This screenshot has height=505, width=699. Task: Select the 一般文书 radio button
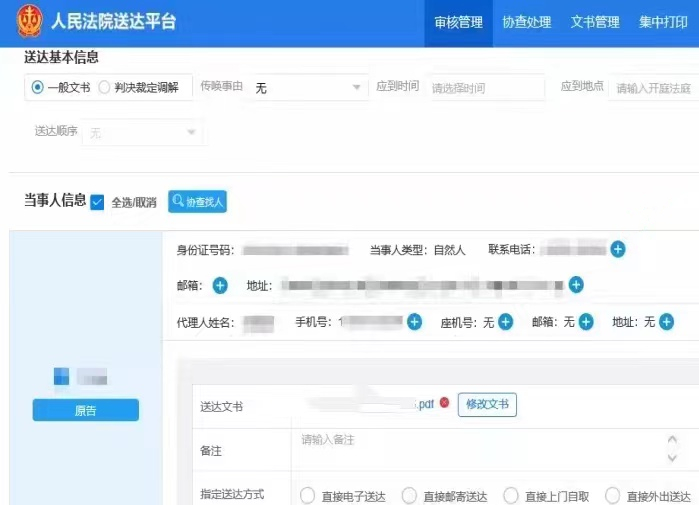38,88
